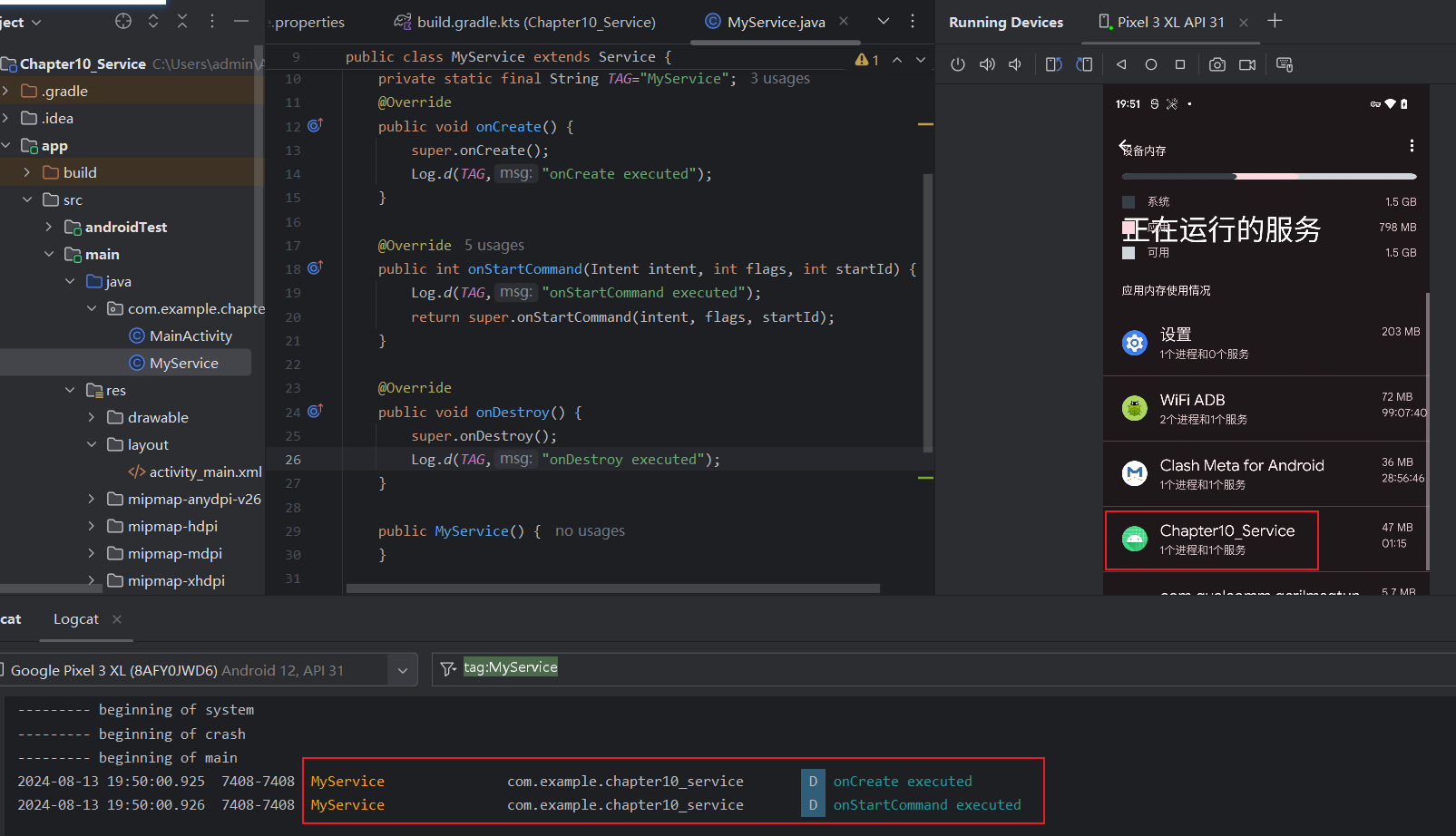Collapse all in the Project panel
Image resolution: width=1456 pixels, height=836 pixels.
click(182, 21)
